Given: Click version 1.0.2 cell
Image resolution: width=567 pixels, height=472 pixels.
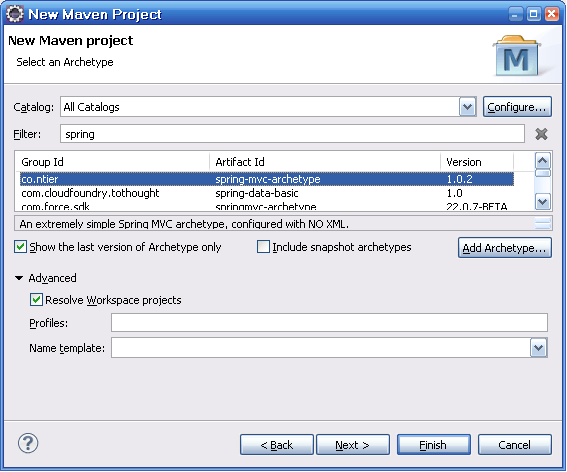Looking at the screenshot, I should pyautogui.click(x=459, y=179).
